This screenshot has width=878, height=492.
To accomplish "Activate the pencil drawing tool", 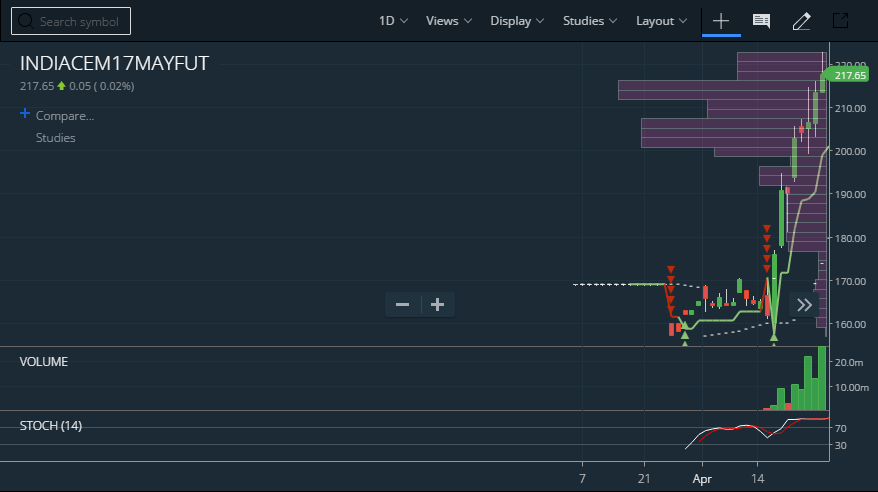I will coord(801,21).
